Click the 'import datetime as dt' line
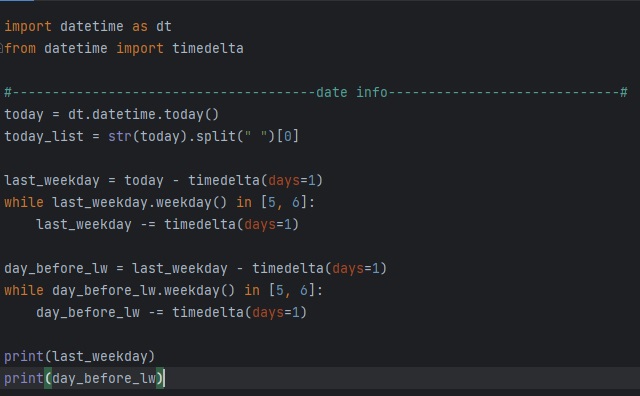Screen dimensions: 640x396 tap(88, 27)
